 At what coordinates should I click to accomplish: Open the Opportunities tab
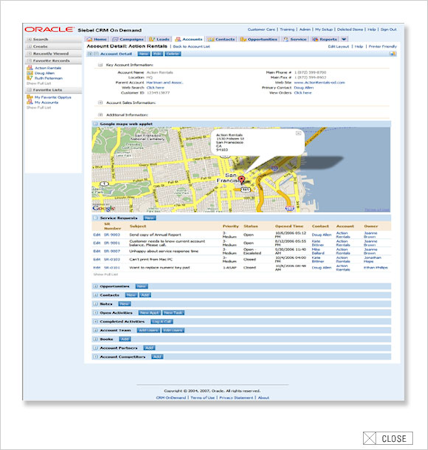259,39
